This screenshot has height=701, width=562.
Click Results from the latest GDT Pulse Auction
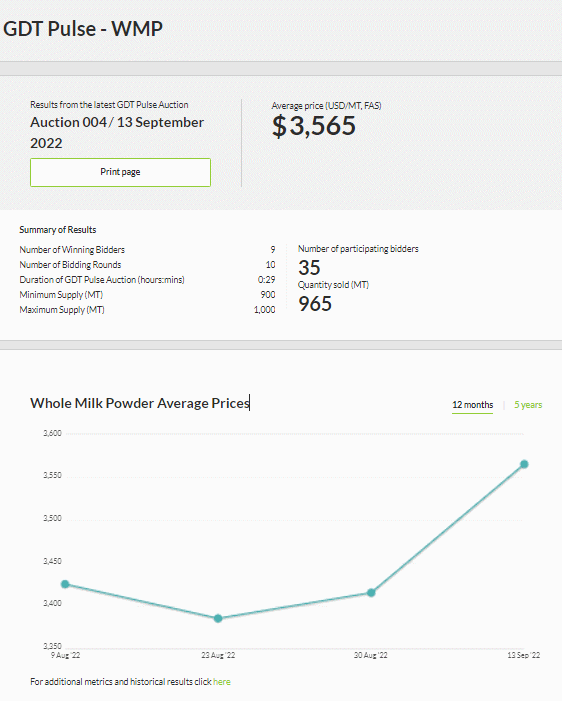pos(109,105)
